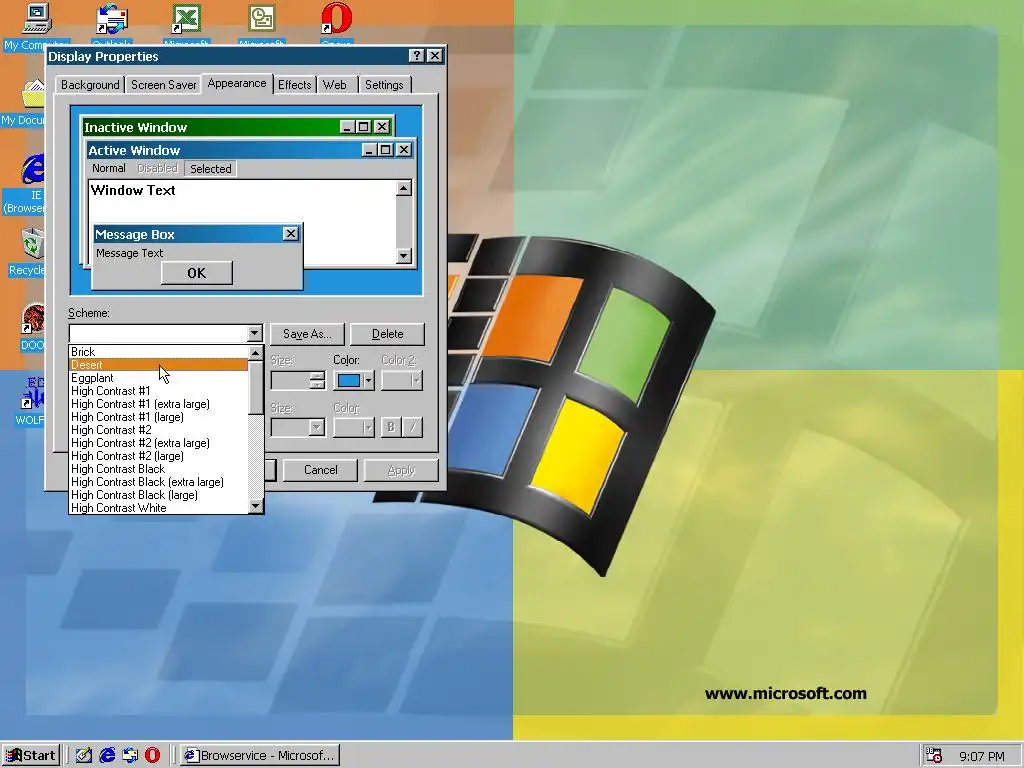Click the Selected menu item in preview

210,168
